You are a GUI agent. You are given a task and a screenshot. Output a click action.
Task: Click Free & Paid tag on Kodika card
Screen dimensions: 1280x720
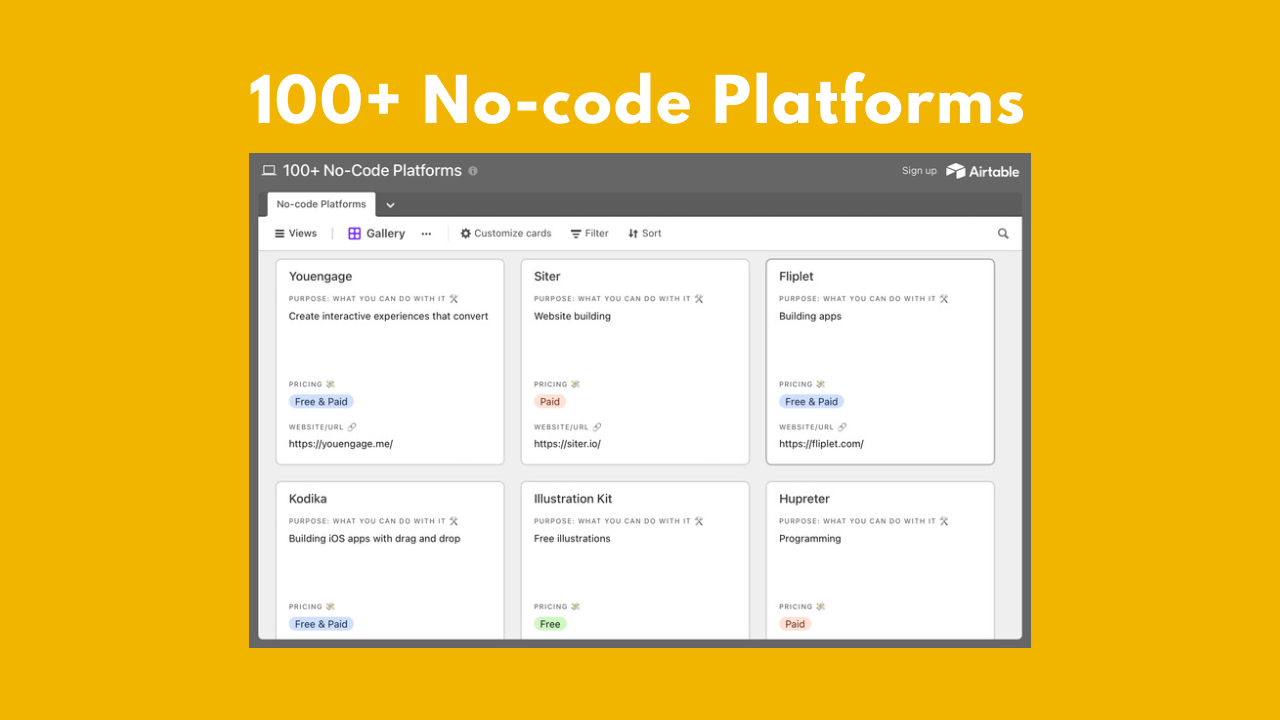click(x=321, y=624)
